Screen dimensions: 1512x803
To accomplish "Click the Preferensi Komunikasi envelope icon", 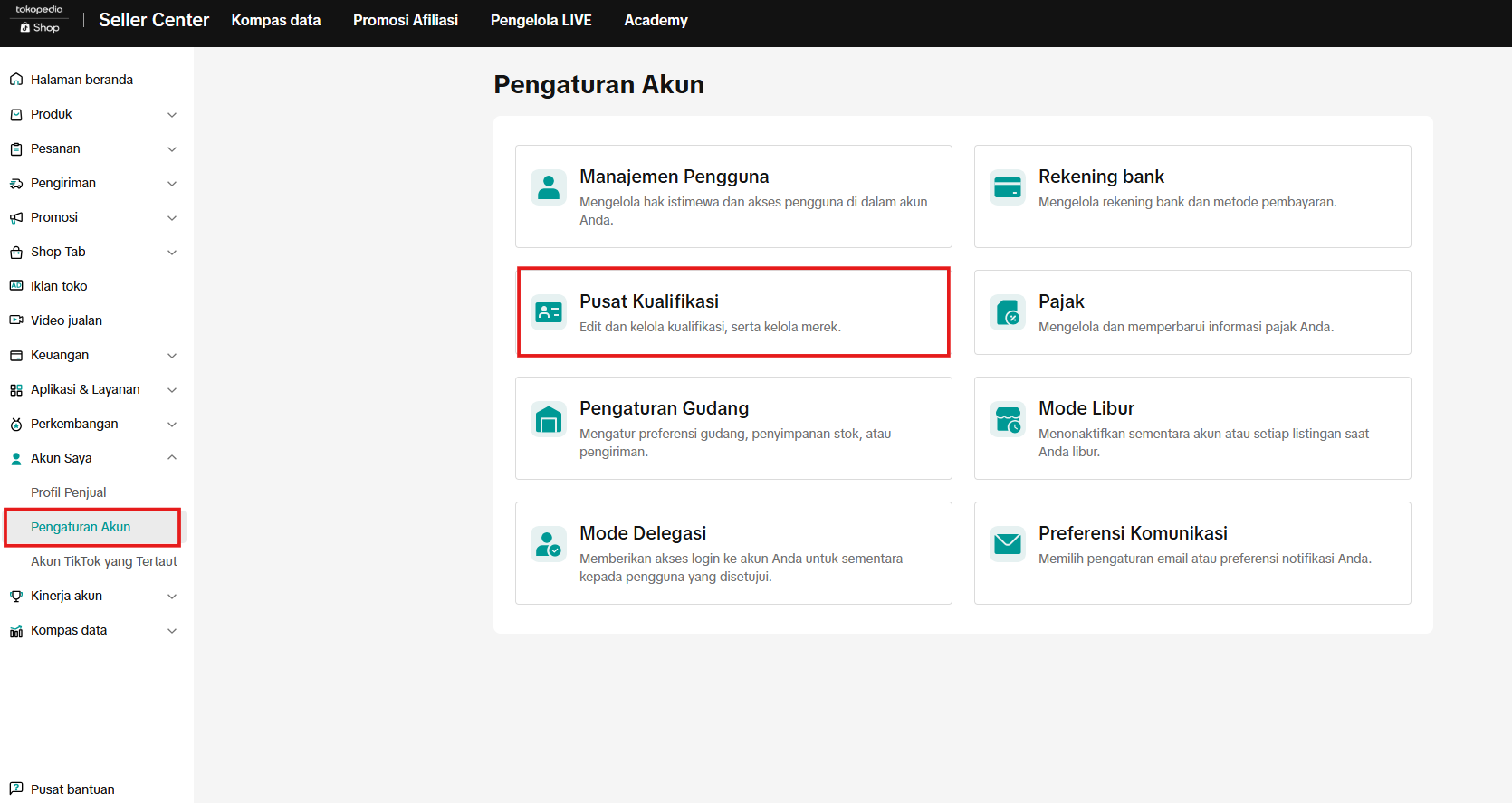I will click(1007, 544).
